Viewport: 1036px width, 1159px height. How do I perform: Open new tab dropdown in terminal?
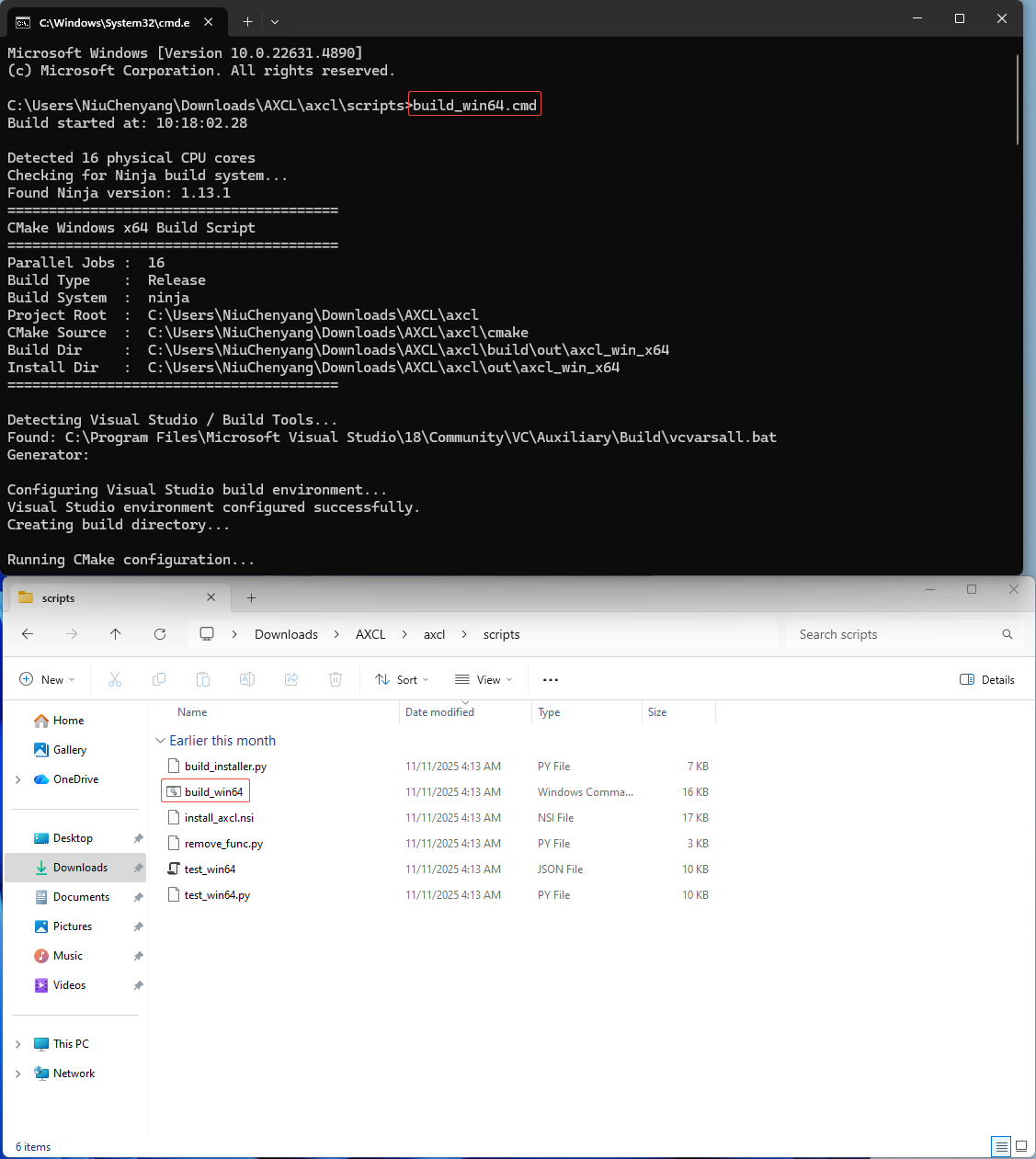coord(275,21)
